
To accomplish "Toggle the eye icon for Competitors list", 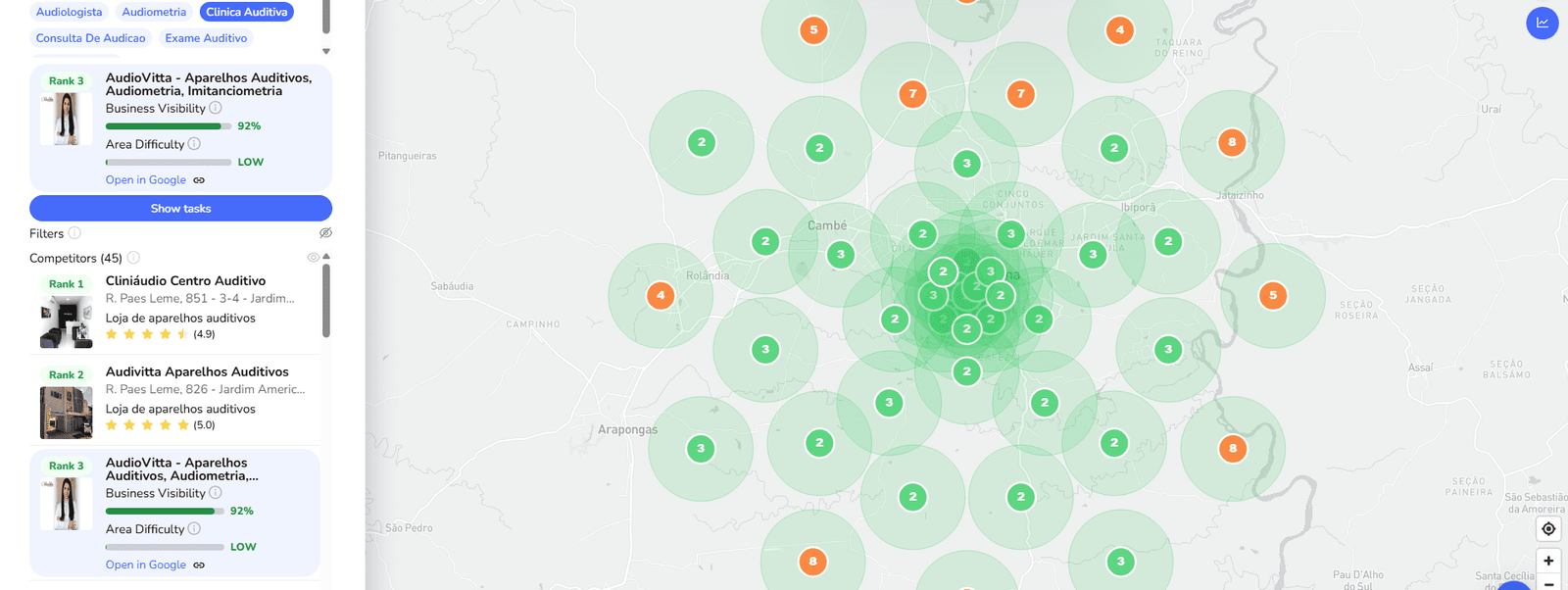I will pos(313,258).
